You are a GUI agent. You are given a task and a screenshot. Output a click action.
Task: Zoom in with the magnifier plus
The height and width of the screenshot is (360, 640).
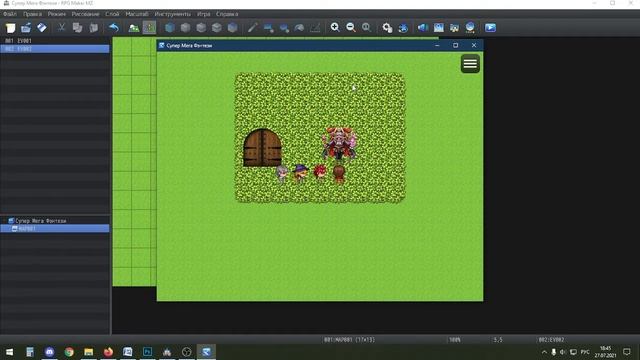point(335,27)
